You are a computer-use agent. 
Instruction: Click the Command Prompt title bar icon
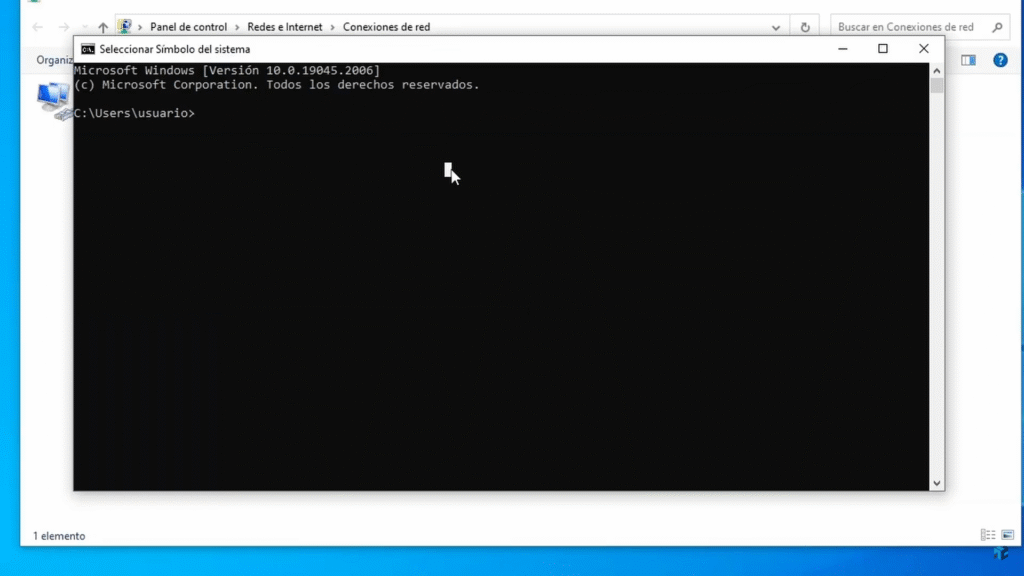tap(88, 49)
